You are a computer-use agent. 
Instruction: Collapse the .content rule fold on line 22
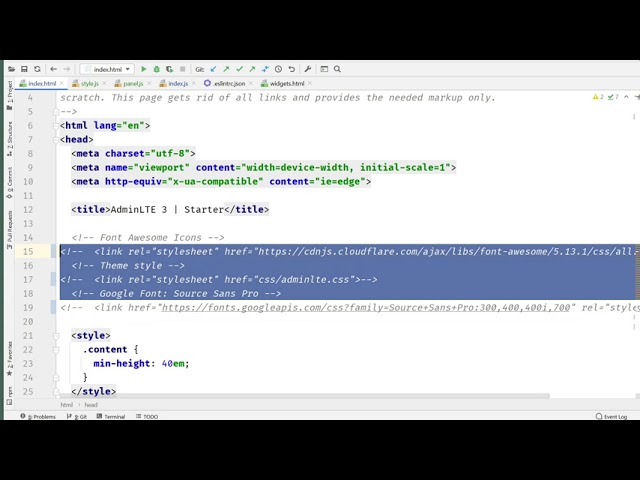pos(56,350)
